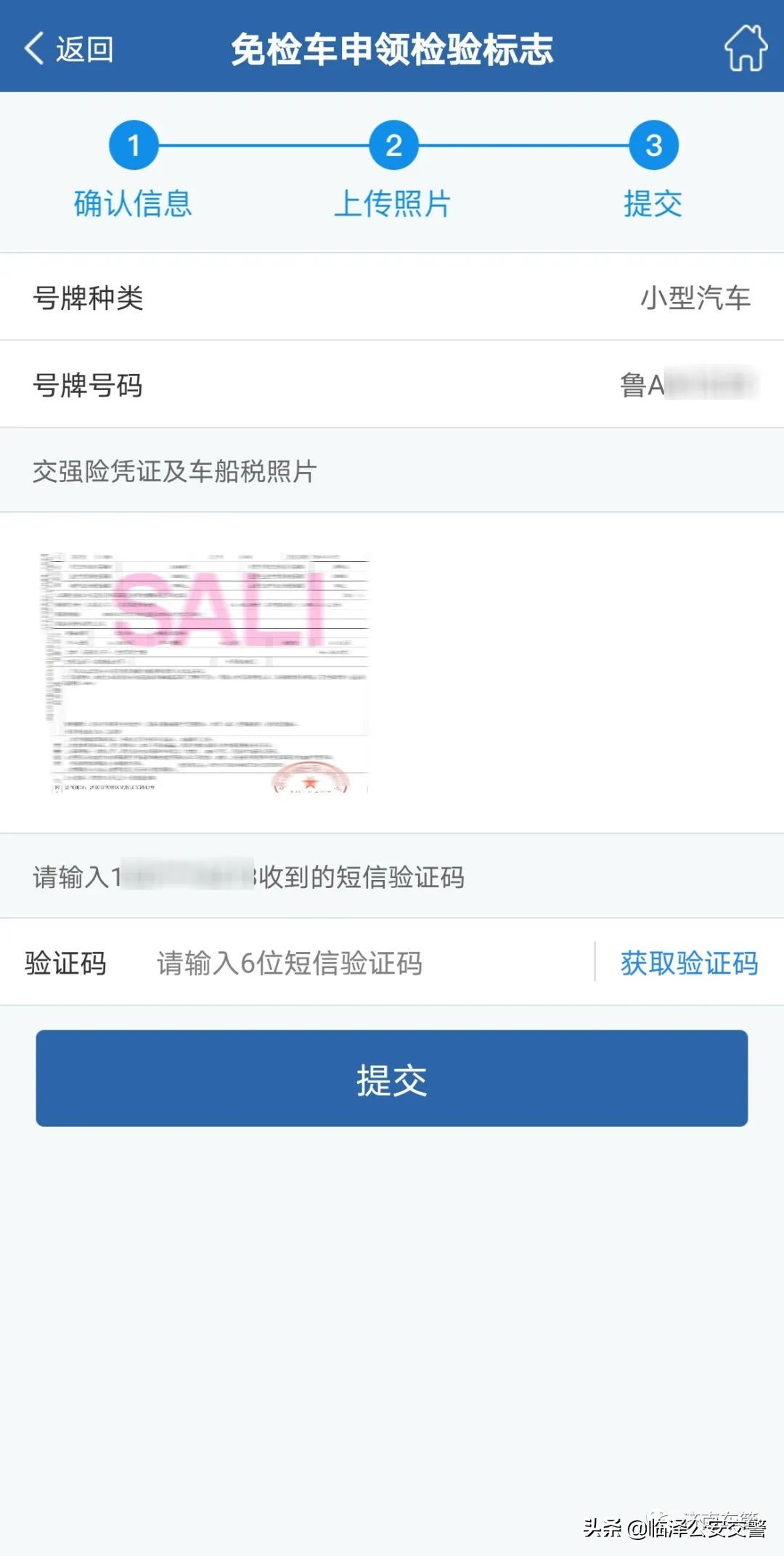Image resolution: width=784 pixels, height=1556 pixels.
Task: Tap the 交强险凭证及车船税照片 section header
Action: [175, 471]
